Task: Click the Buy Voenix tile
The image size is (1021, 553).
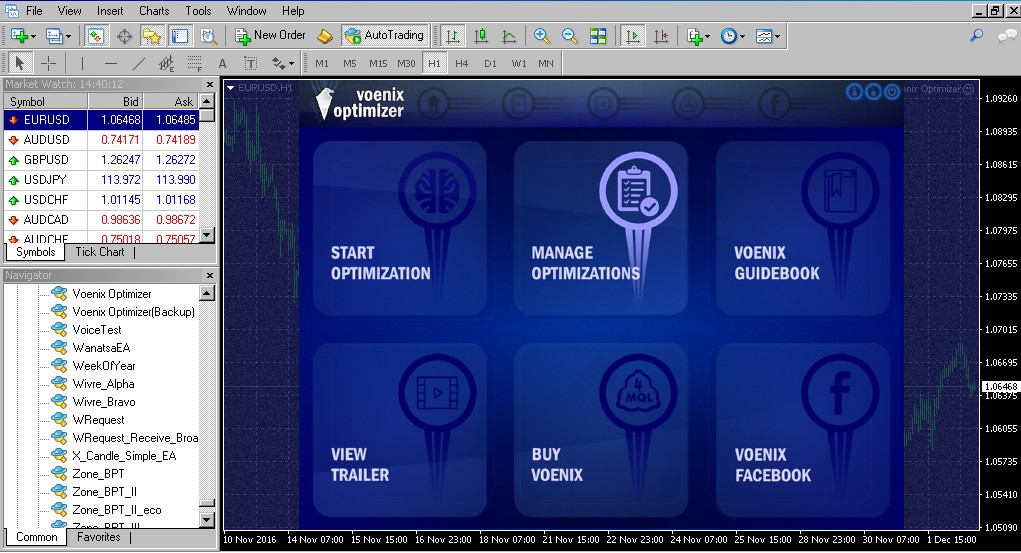Action: [x=600, y=430]
